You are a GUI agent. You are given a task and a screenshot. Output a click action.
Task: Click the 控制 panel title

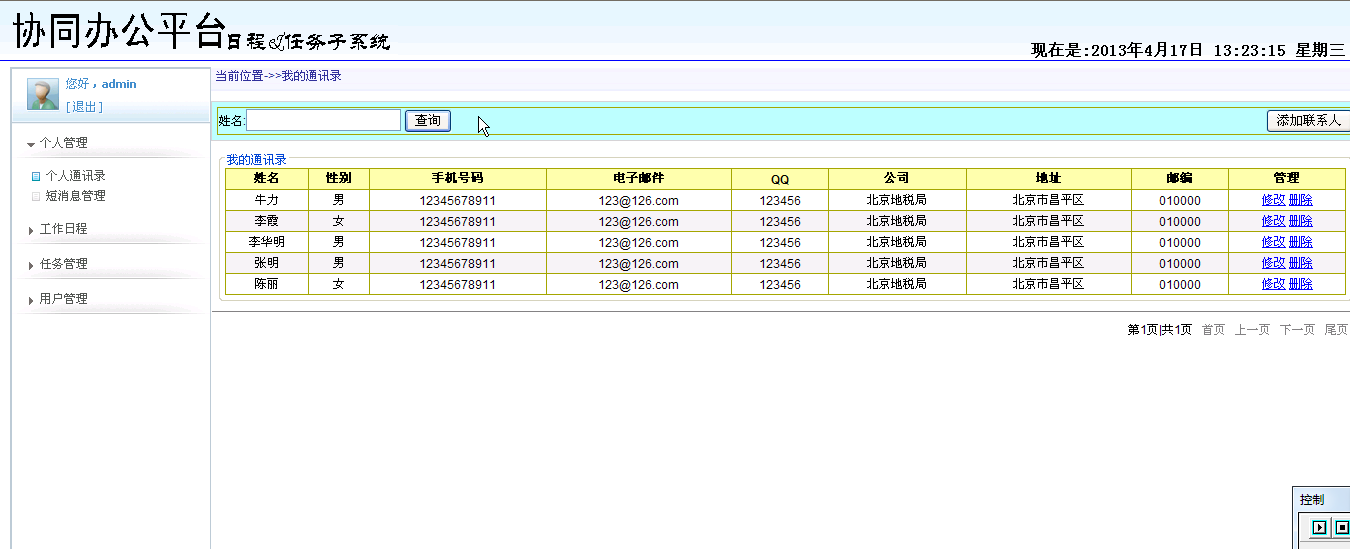[1312, 500]
